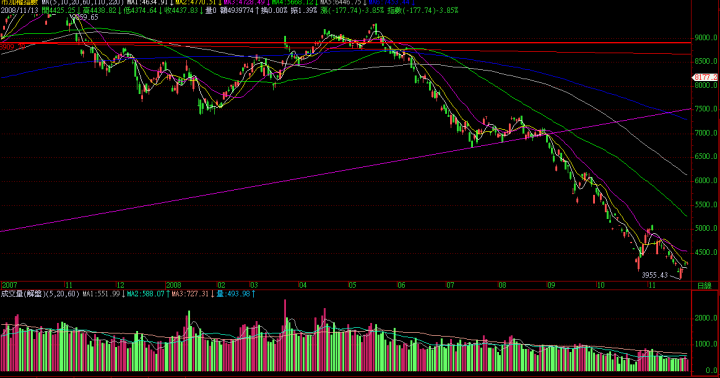Viewport: 720px width, 378px height.
Task: Click the 7500.0 price axis label
Action: (706, 109)
